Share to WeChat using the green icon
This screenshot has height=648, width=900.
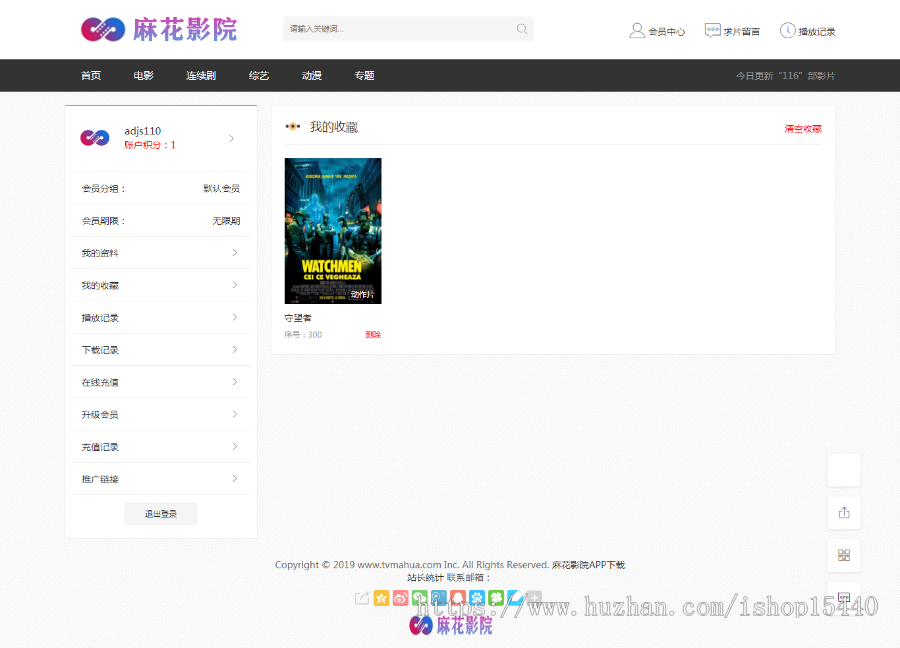419,597
